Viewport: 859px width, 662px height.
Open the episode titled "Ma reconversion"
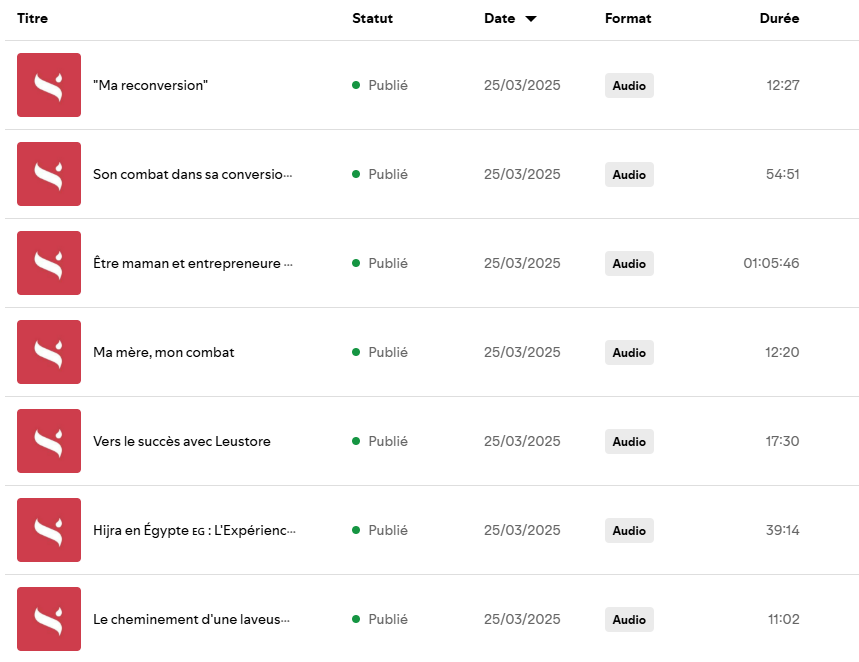(x=150, y=86)
